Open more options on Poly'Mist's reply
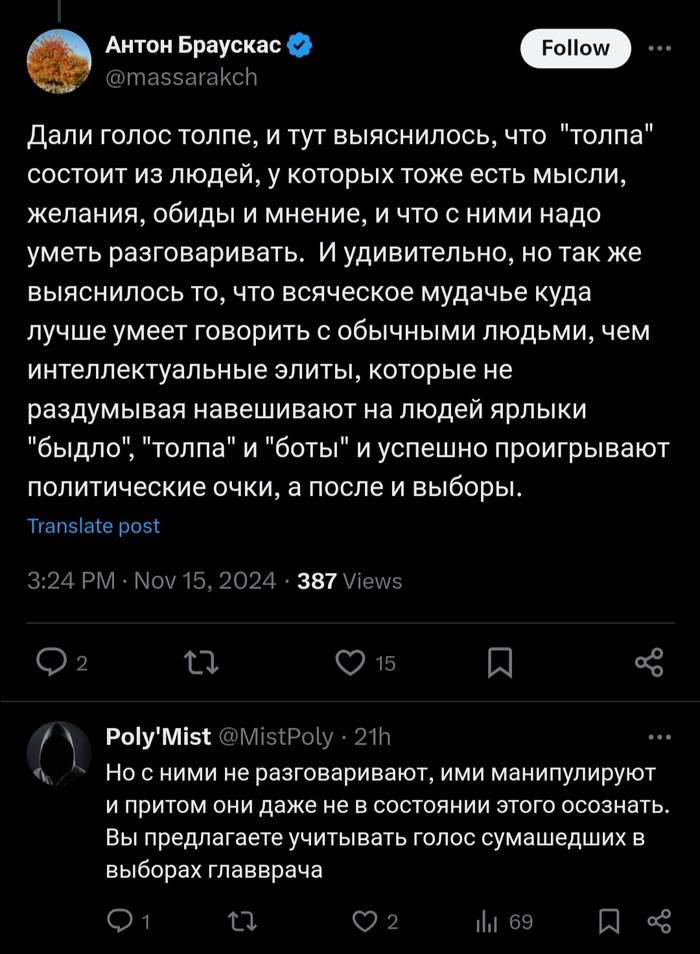The width and height of the screenshot is (700, 954). pyautogui.click(x=660, y=737)
